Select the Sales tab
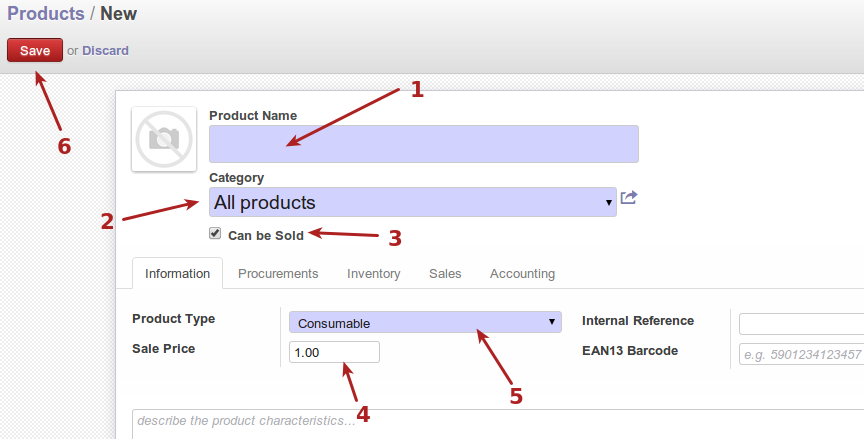 coord(445,273)
